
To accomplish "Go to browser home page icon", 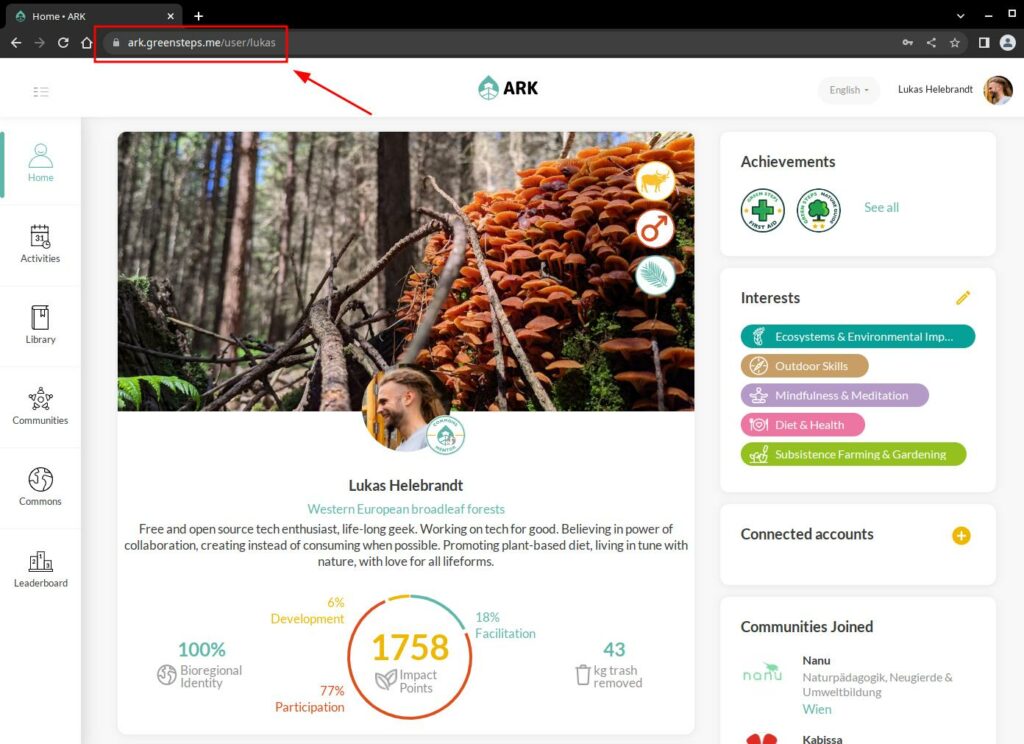I will pyautogui.click(x=86, y=42).
